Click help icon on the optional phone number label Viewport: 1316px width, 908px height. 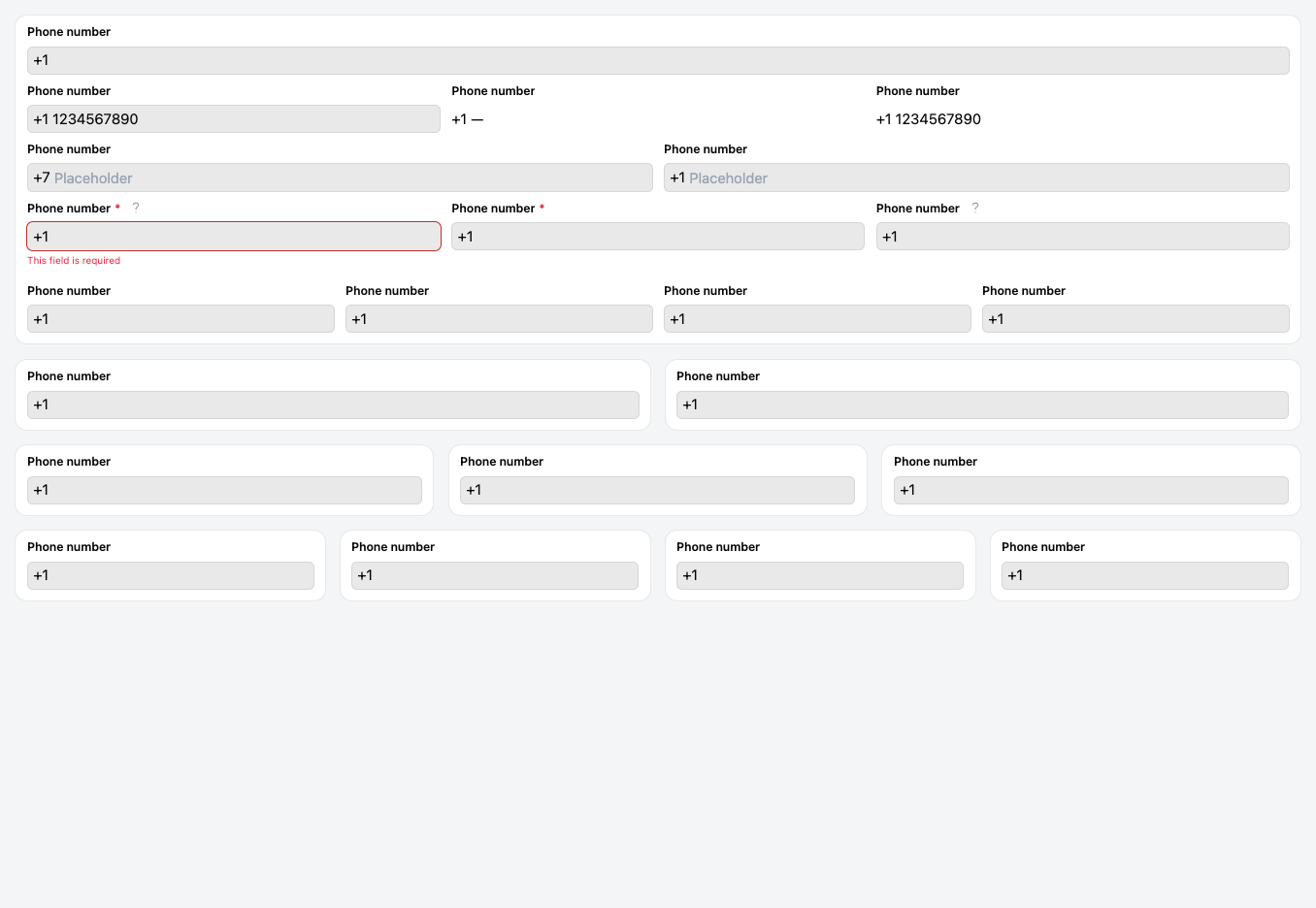(975, 207)
